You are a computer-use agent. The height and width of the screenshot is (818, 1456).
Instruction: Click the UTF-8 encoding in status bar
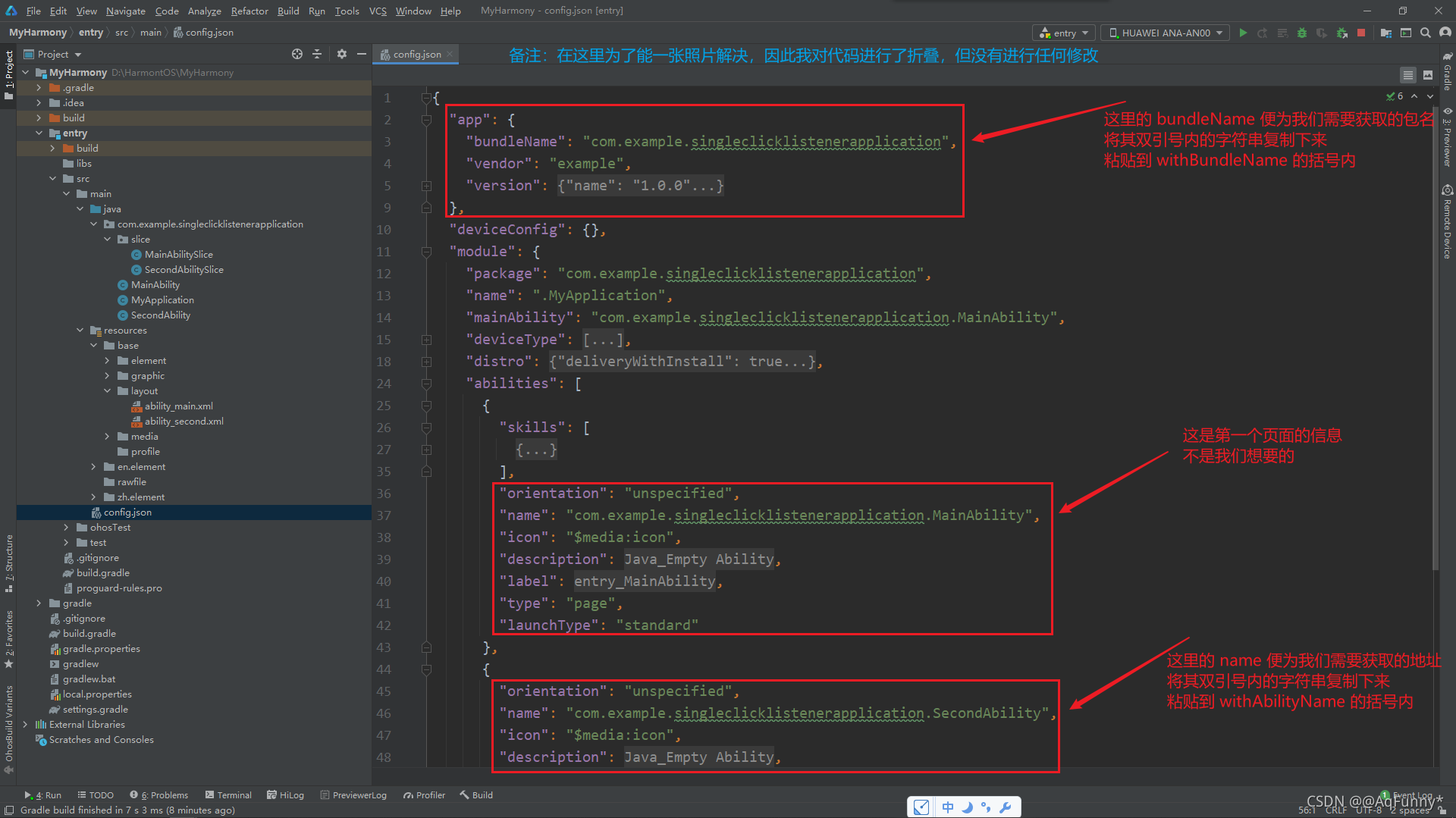(1369, 810)
